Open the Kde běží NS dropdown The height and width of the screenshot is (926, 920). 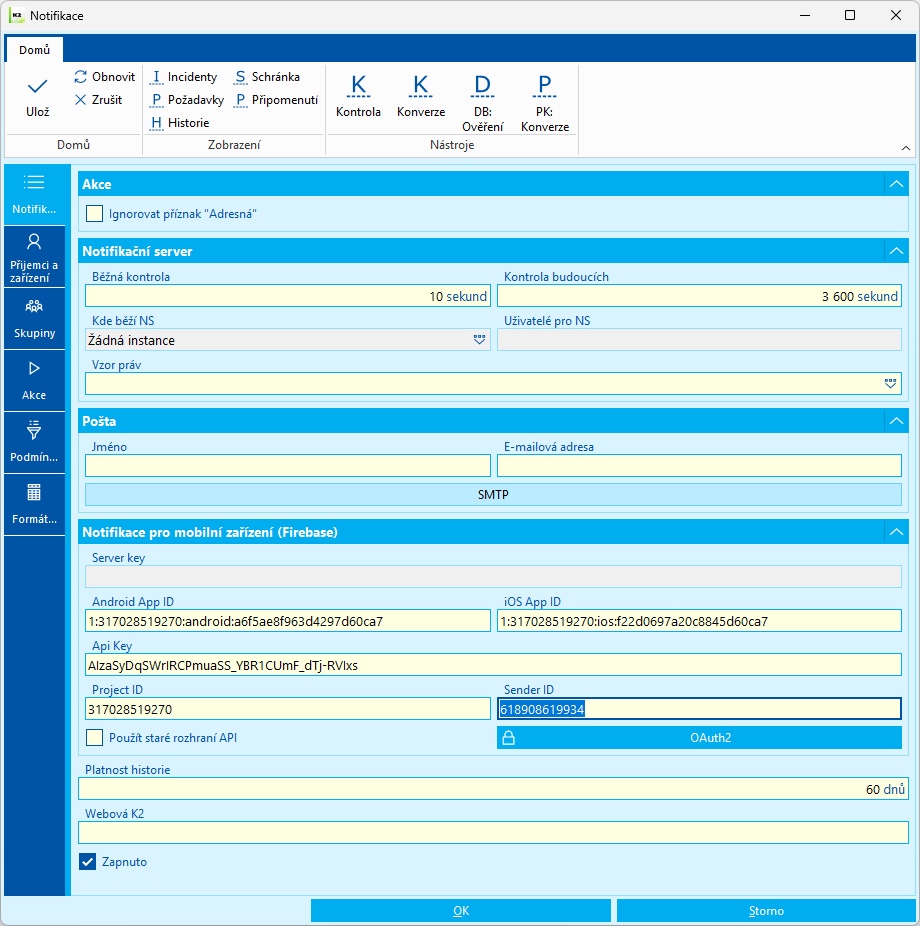479,340
